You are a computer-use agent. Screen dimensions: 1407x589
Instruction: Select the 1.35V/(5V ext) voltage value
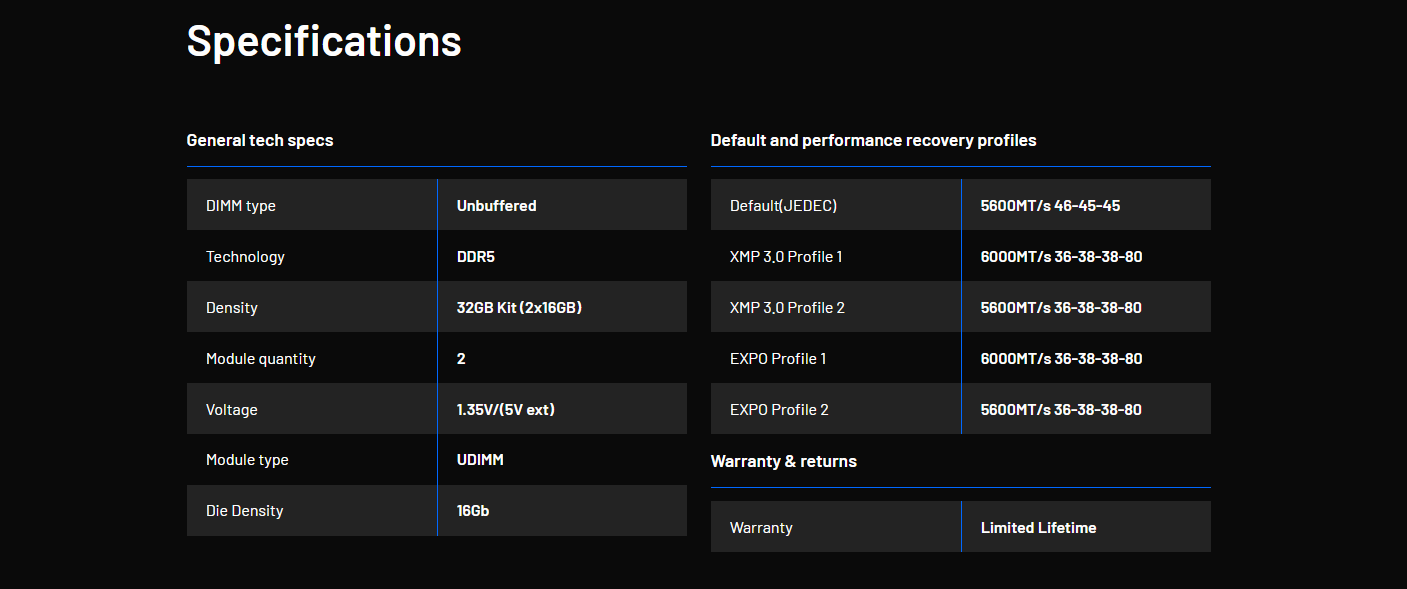505,410
